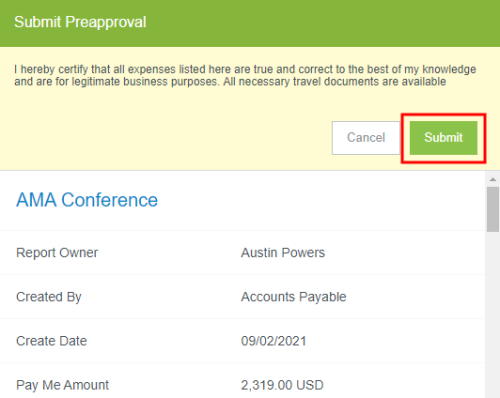This screenshot has height=398, width=500.
Task: Click the Austin Powers owner value
Action: (x=283, y=253)
